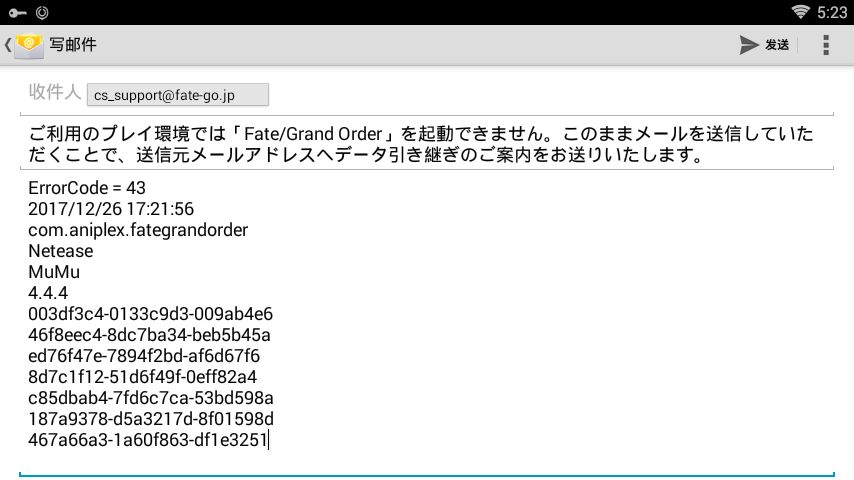Click the Japanese subject line field
The width and height of the screenshot is (854, 480).
pos(426,144)
